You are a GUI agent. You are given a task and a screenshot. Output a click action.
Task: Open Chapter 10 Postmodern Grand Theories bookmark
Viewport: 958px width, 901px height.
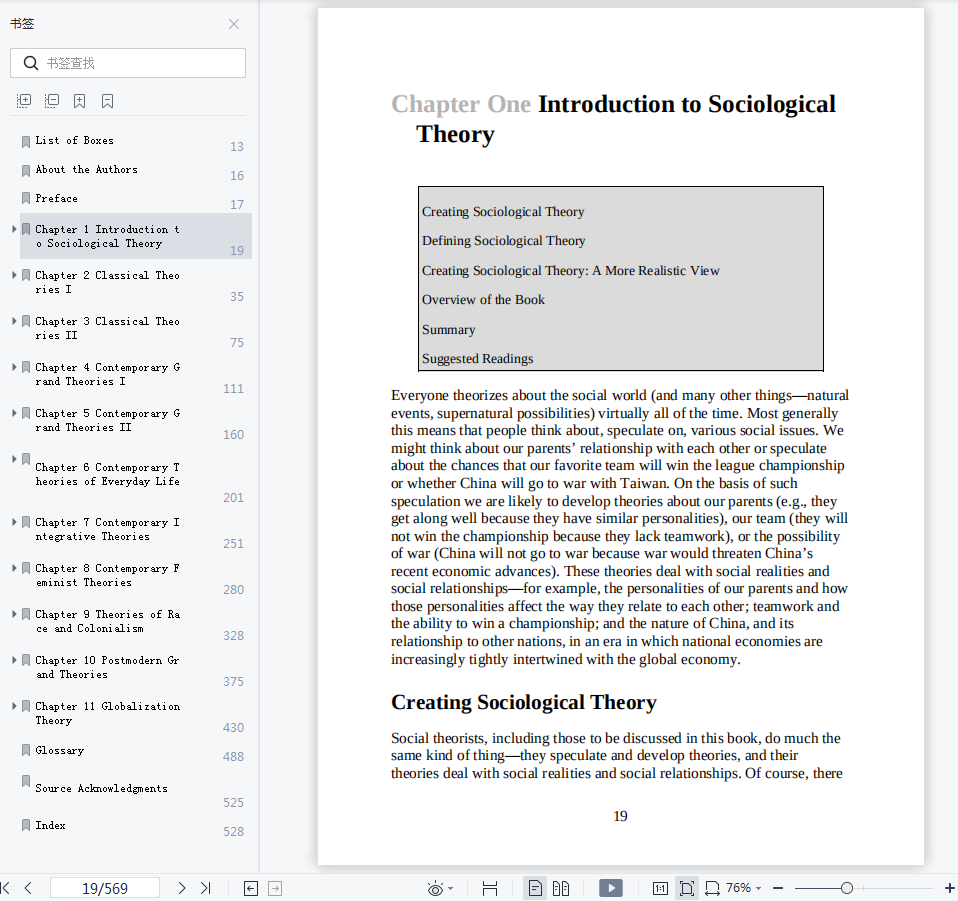point(108,667)
